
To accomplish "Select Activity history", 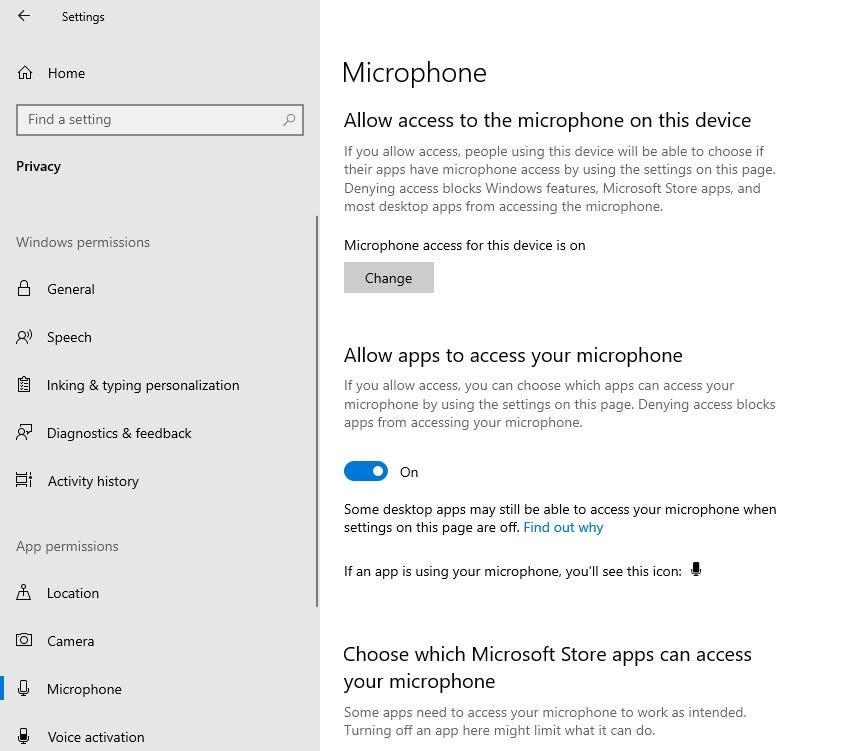I will [93, 481].
